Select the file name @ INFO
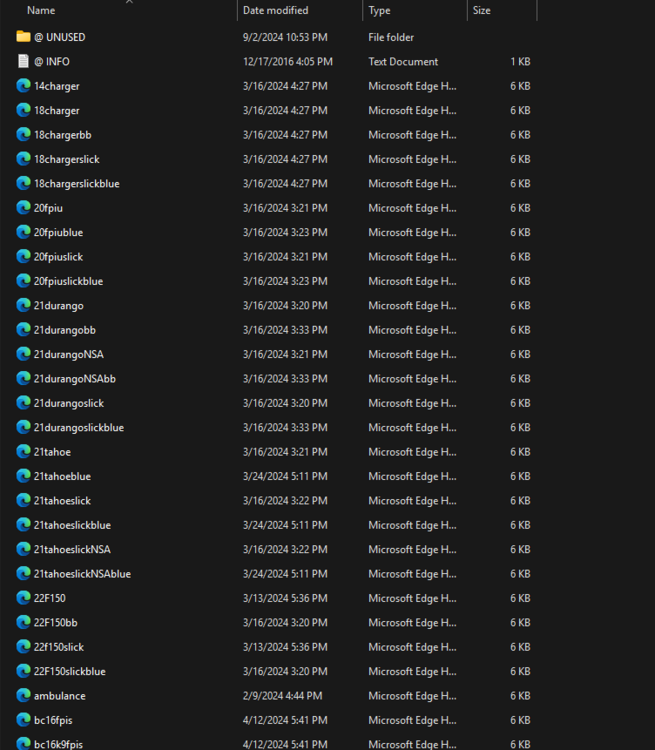655x750 pixels. pos(52,61)
